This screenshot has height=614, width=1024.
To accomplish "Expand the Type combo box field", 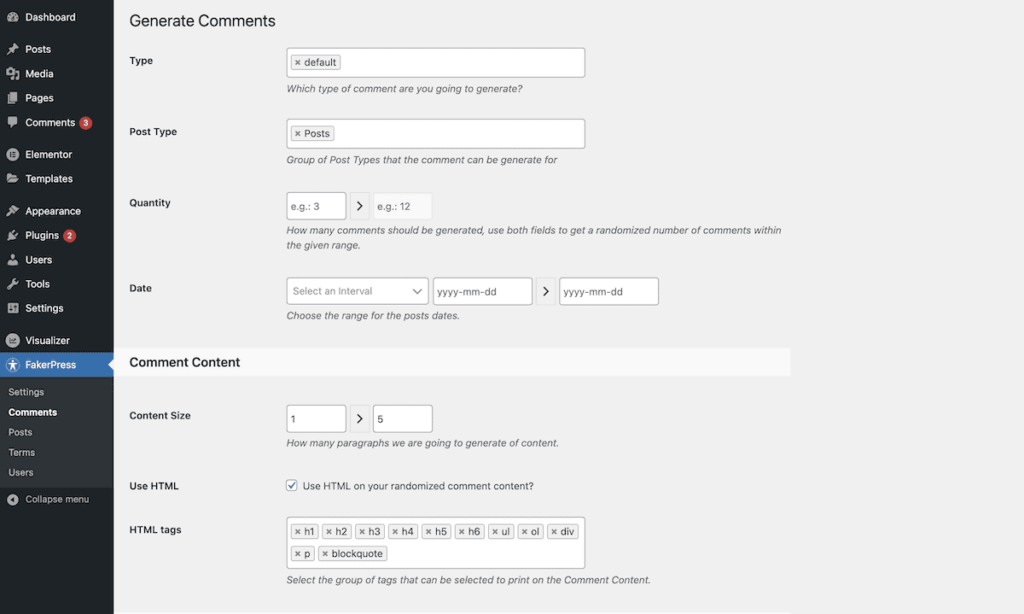I will click(450, 62).
